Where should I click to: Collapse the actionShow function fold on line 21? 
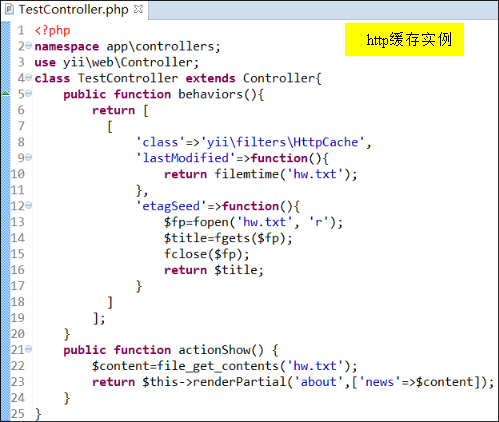29,349
